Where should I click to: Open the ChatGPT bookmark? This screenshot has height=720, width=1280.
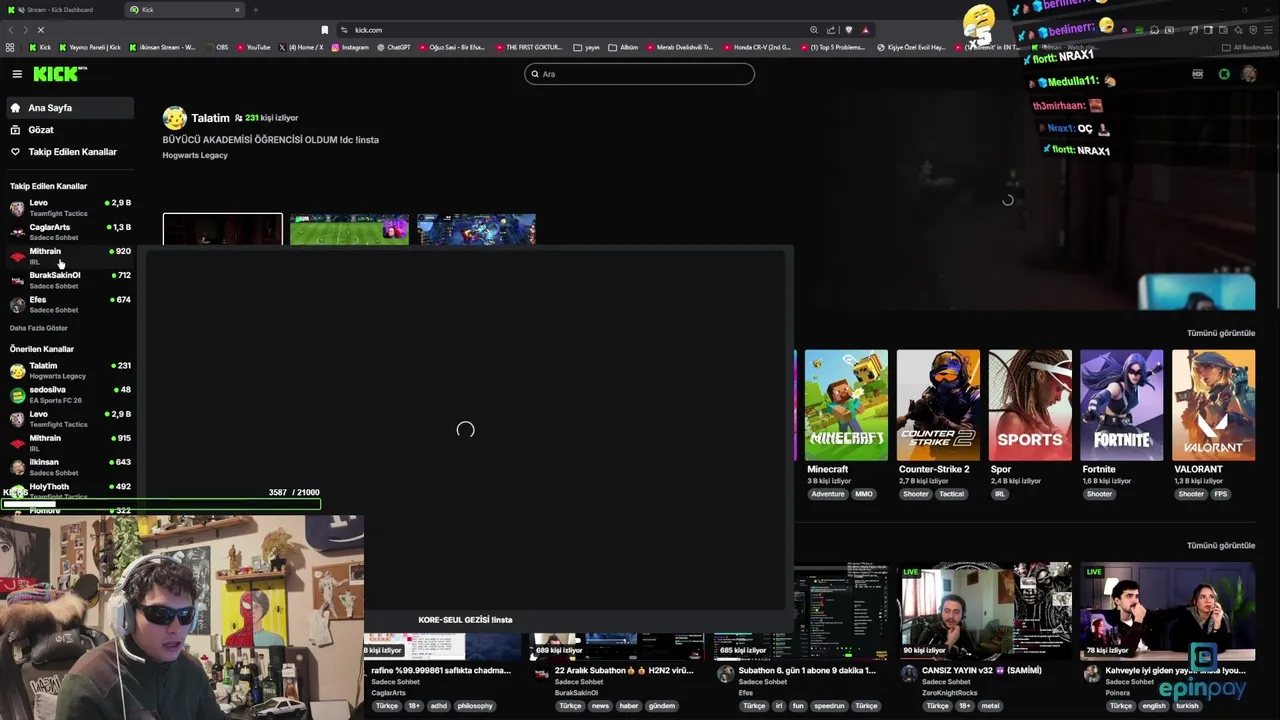(x=393, y=47)
